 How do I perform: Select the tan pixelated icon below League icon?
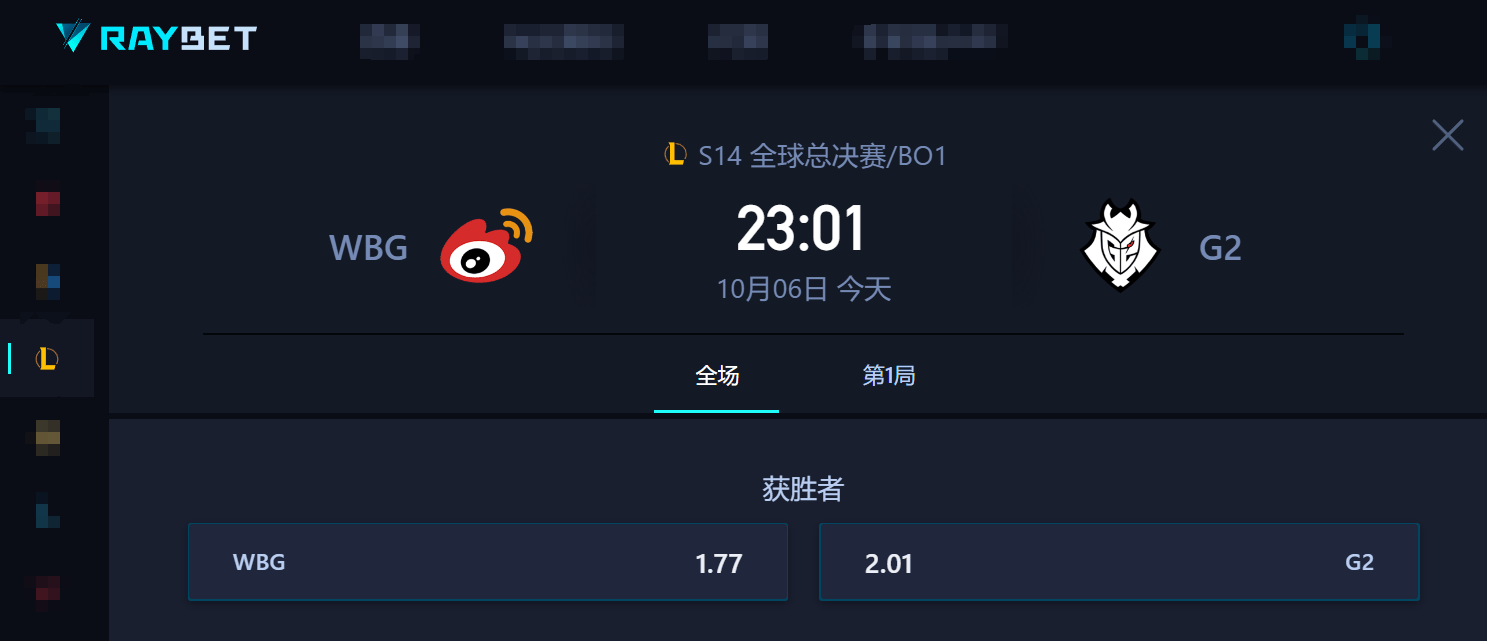click(48, 438)
